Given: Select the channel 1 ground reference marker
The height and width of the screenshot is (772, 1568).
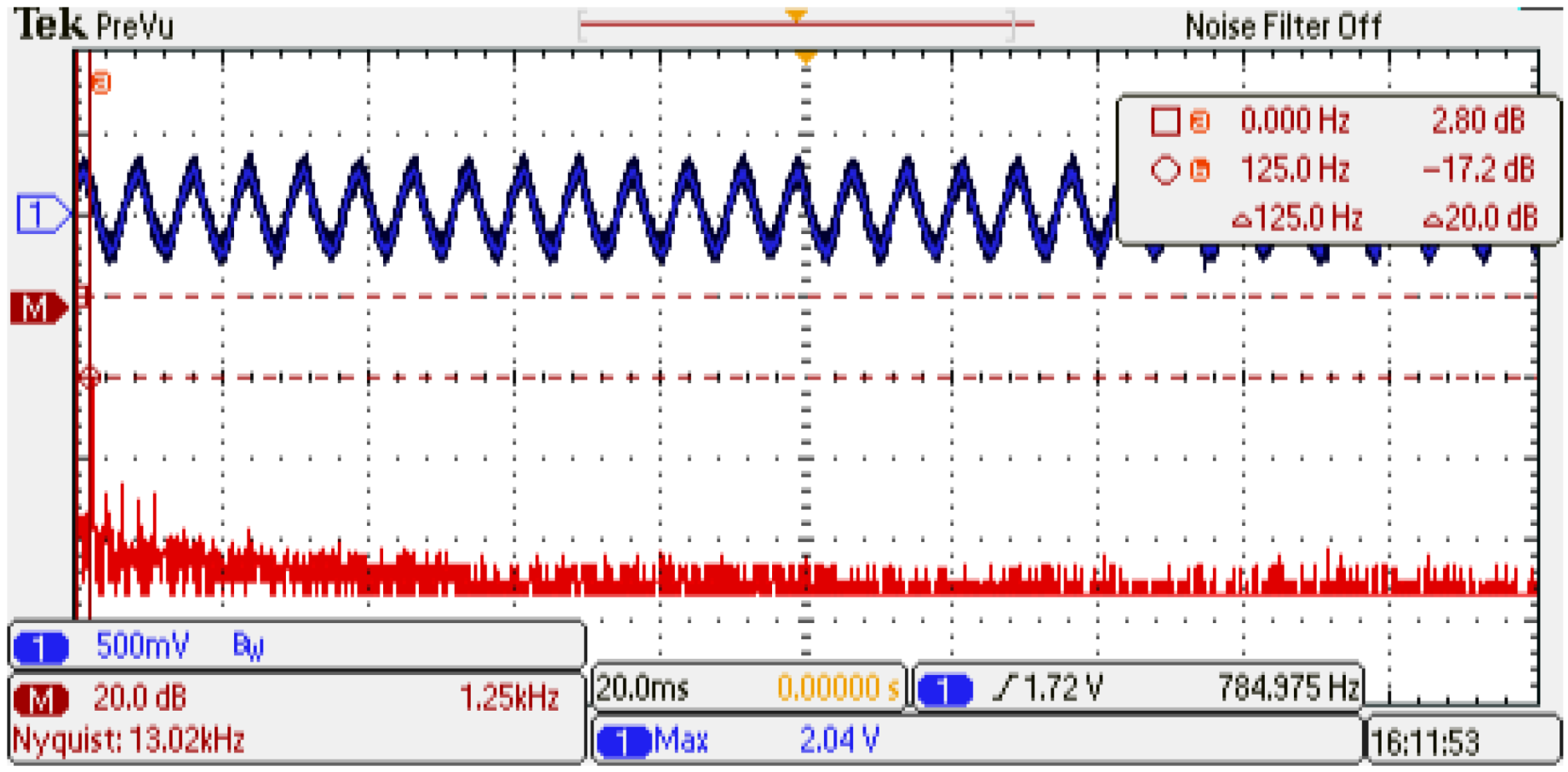Looking at the screenshot, I should [43, 214].
